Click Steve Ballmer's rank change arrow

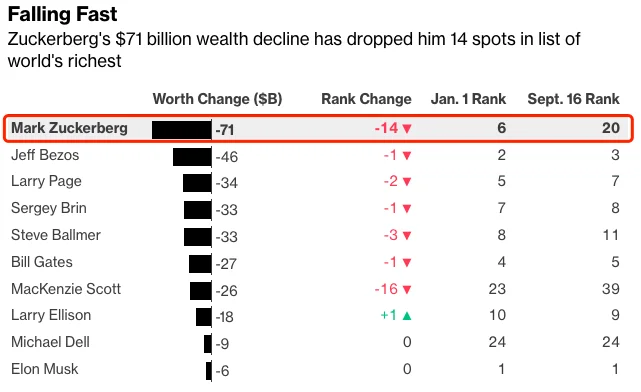pyautogui.click(x=407, y=235)
